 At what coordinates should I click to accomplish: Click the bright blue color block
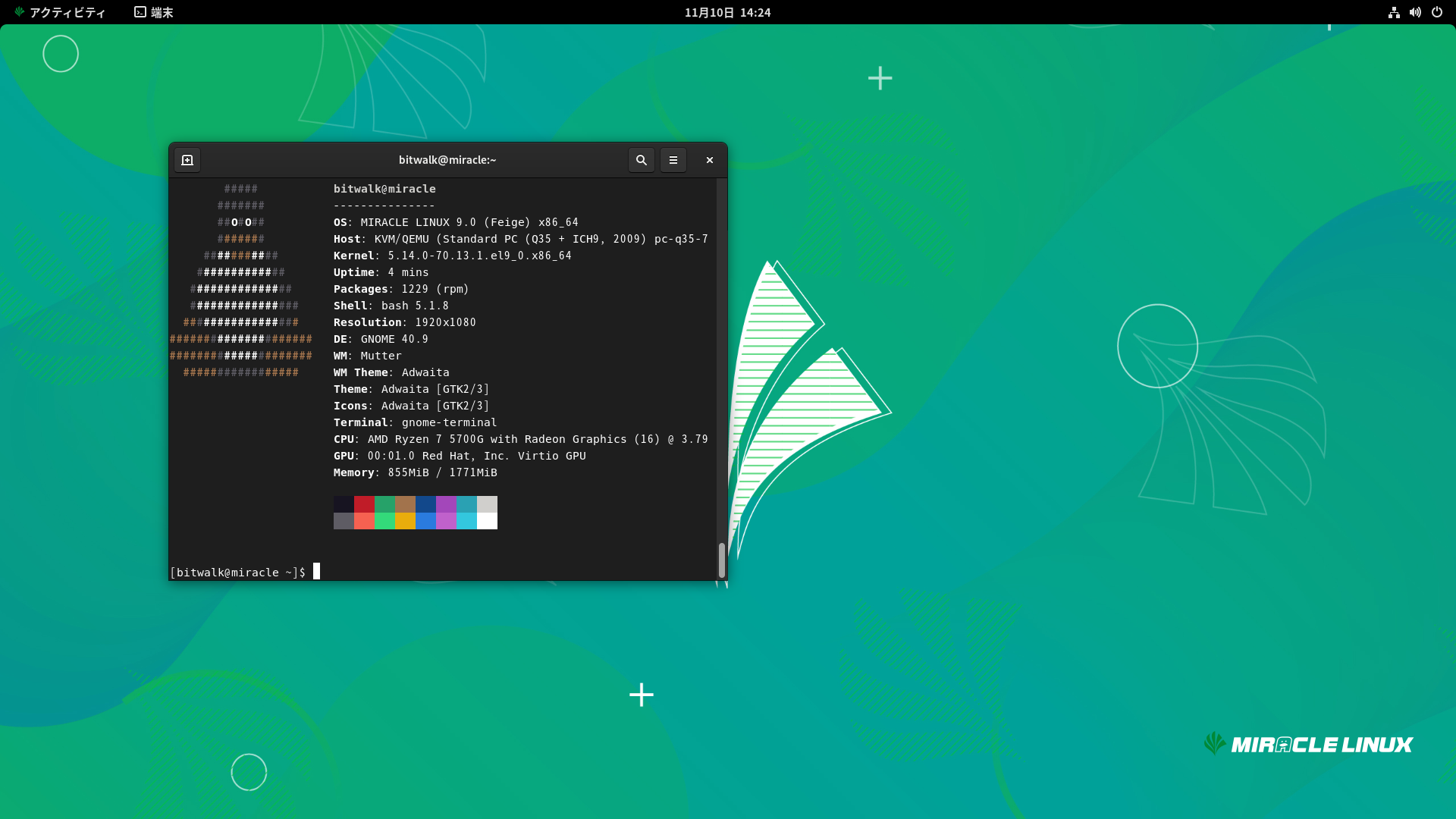coord(425,521)
